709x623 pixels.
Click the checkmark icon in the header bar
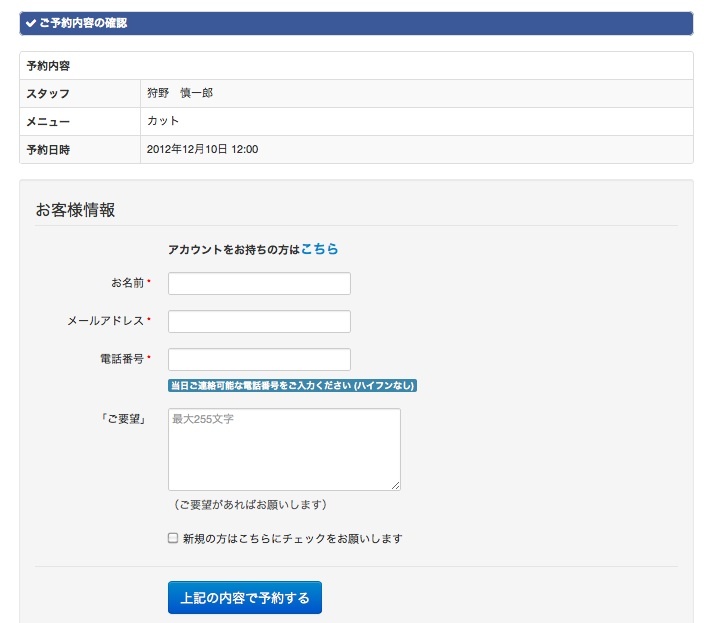(x=31, y=23)
